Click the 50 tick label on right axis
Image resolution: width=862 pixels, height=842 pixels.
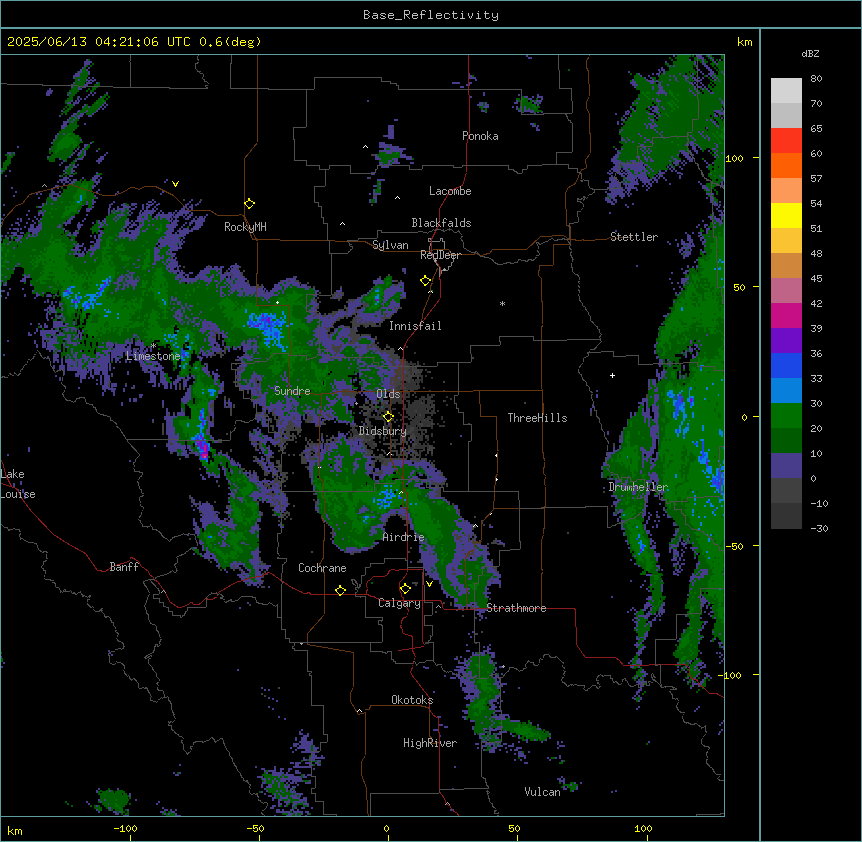point(739,287)
